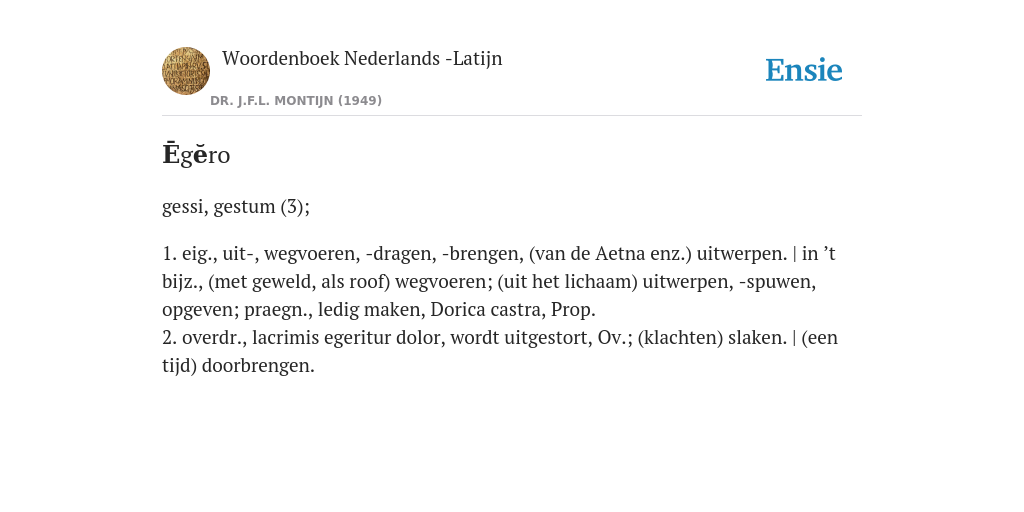The height and width of the screenshot is (512, 1024).
Task: Click the abbreviation 'Prop.' after castra
Action: tap(573, 310)
